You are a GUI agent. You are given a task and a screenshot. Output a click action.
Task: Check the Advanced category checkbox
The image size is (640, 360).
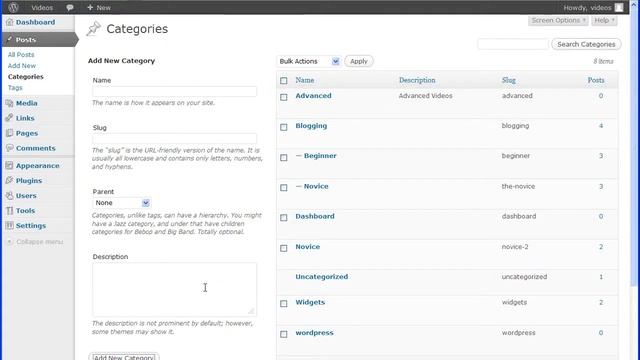pos(284,97)
